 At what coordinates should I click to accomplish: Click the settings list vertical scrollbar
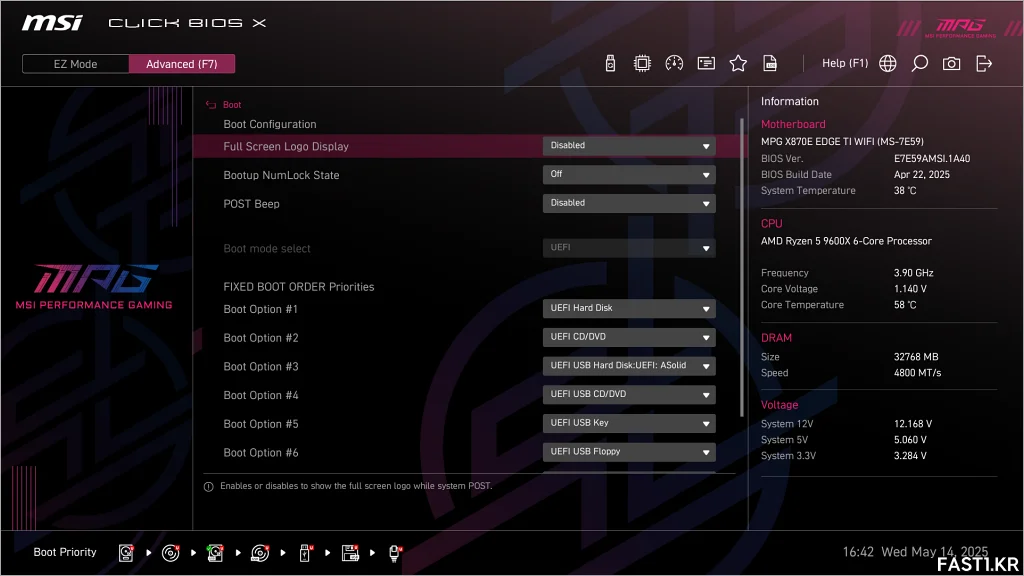[742, 268]
